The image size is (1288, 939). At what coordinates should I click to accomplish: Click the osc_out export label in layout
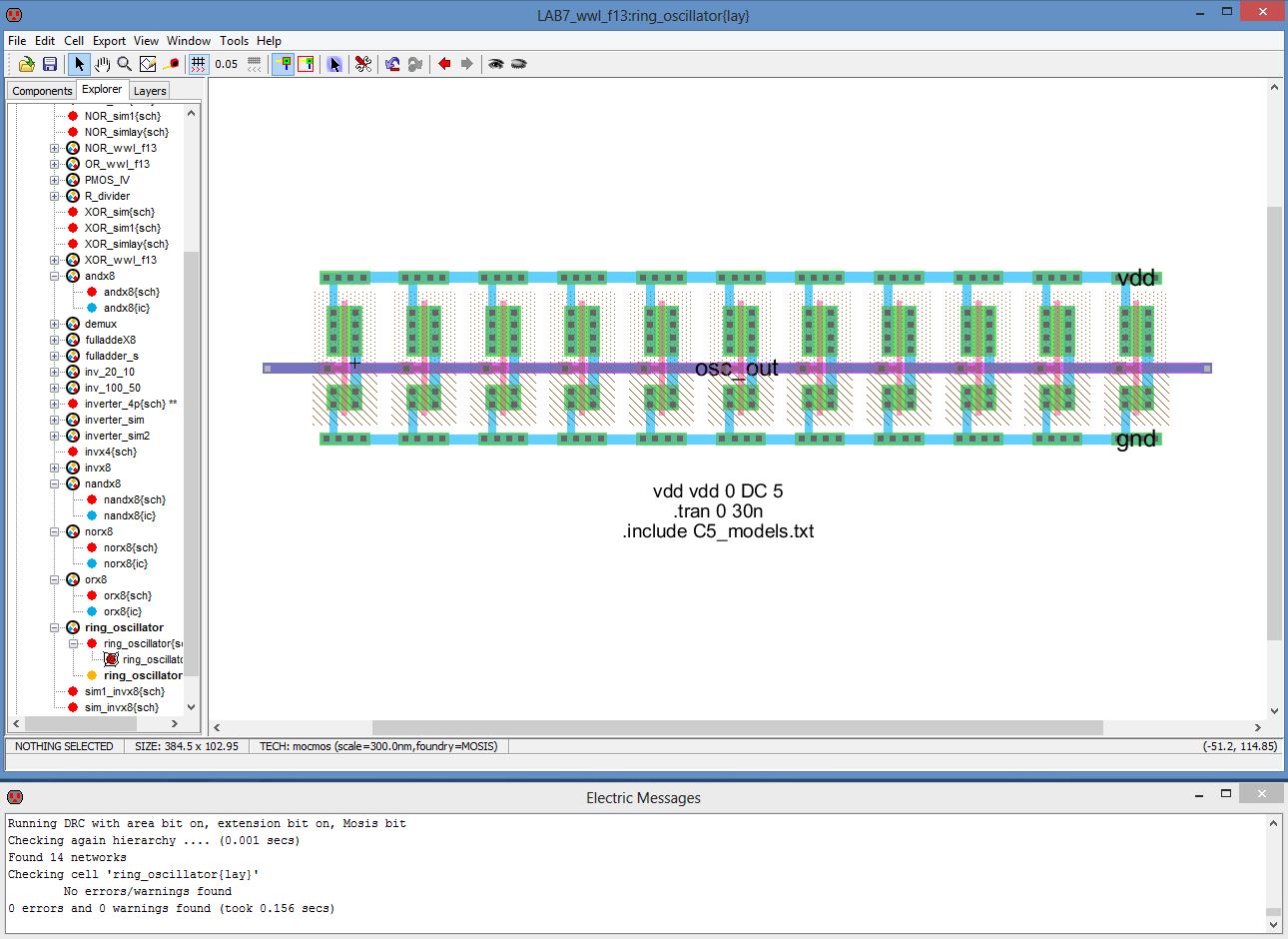point(736,369)
